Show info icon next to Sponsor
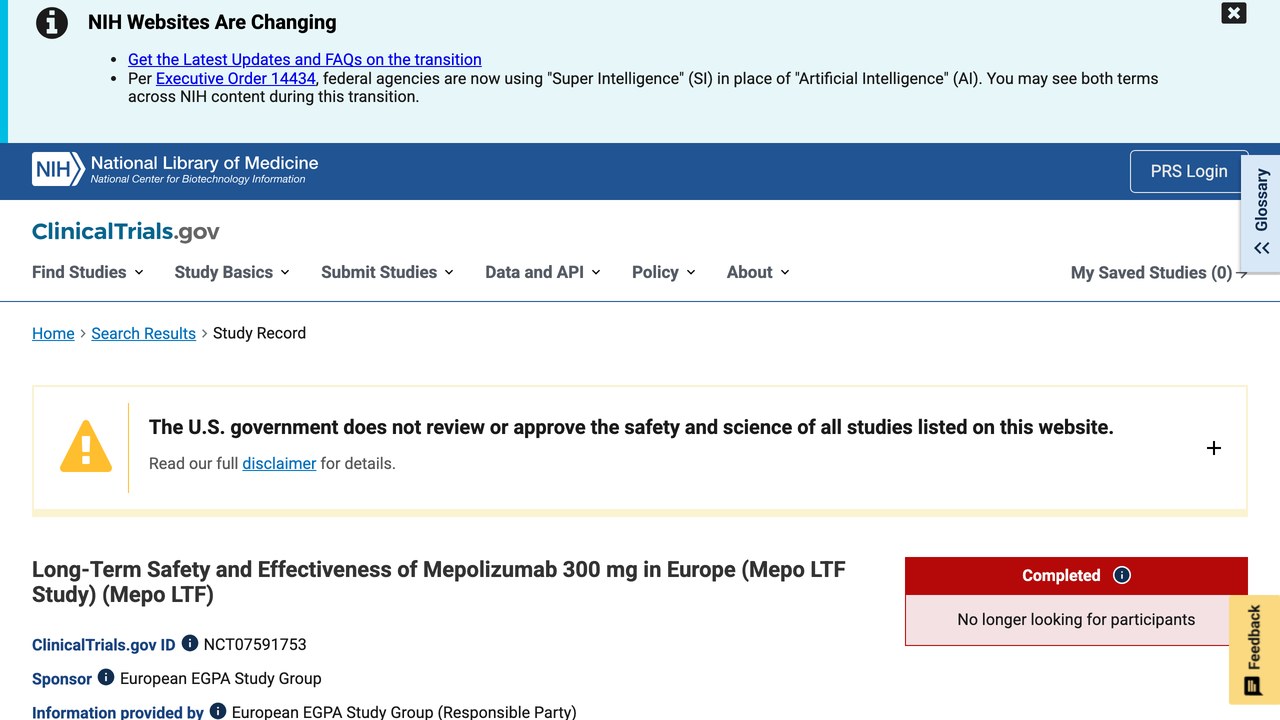 pyautogui.click(x=106, y=678)
